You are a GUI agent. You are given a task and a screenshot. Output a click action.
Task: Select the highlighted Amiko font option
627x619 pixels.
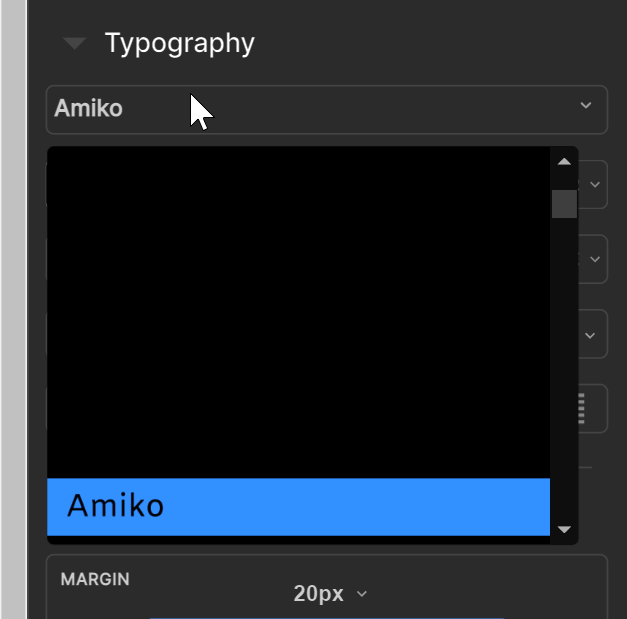(298, 506)
